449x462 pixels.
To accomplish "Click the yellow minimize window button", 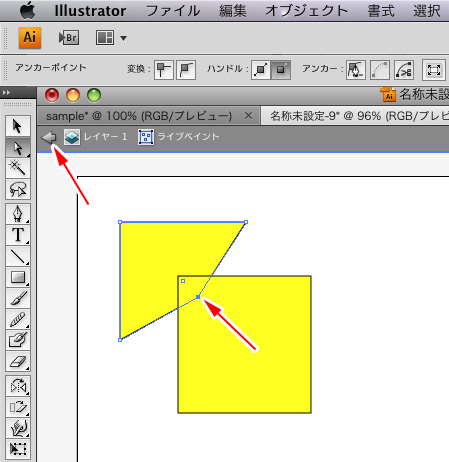I will point(73,95).
